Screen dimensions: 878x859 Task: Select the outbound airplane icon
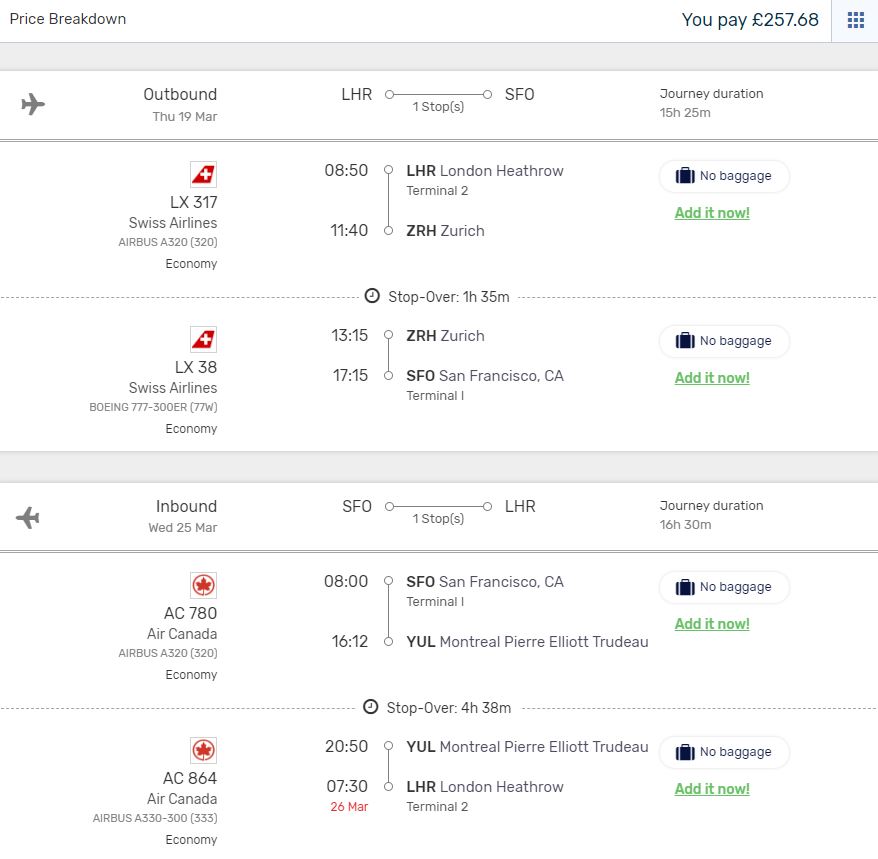coord(31,104)
